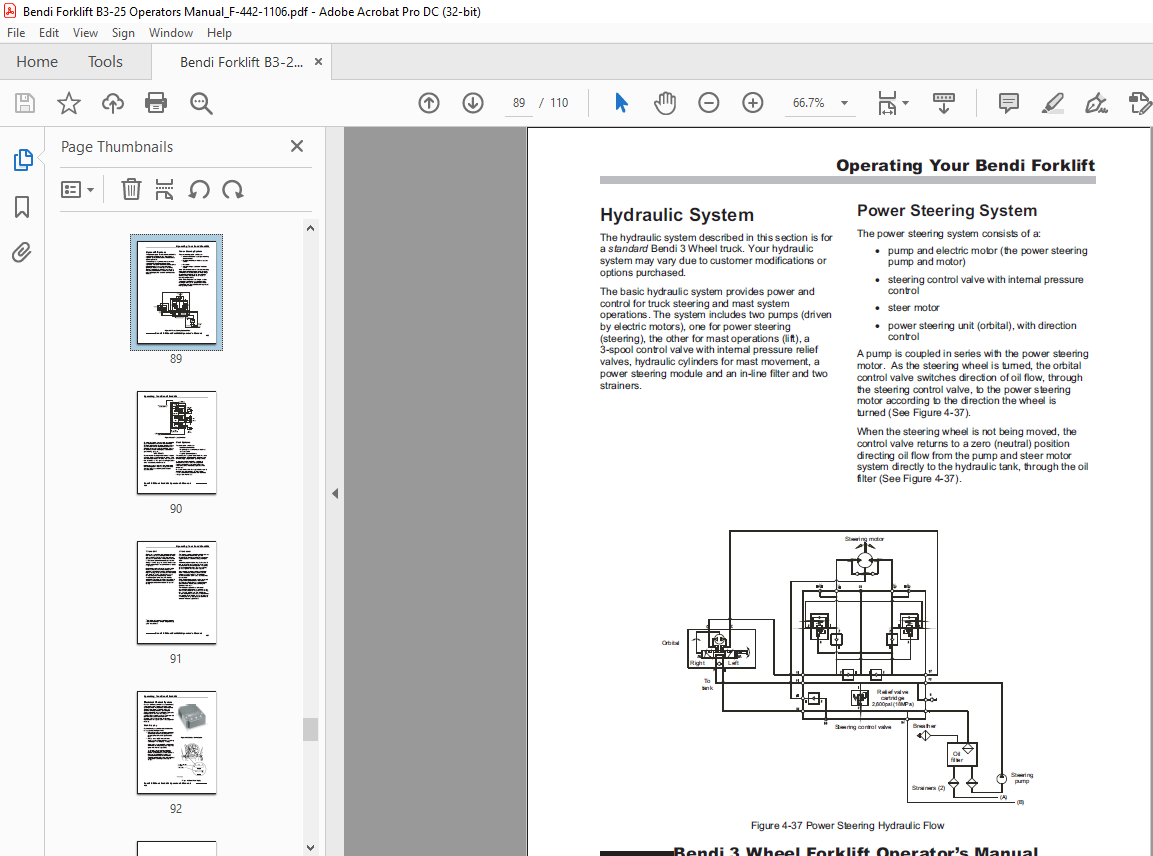The width and height of the screenshot is (1153, 856).
Task: Select page 92 thumbnail
Action: pyautogui.click(x=176, y=743)
